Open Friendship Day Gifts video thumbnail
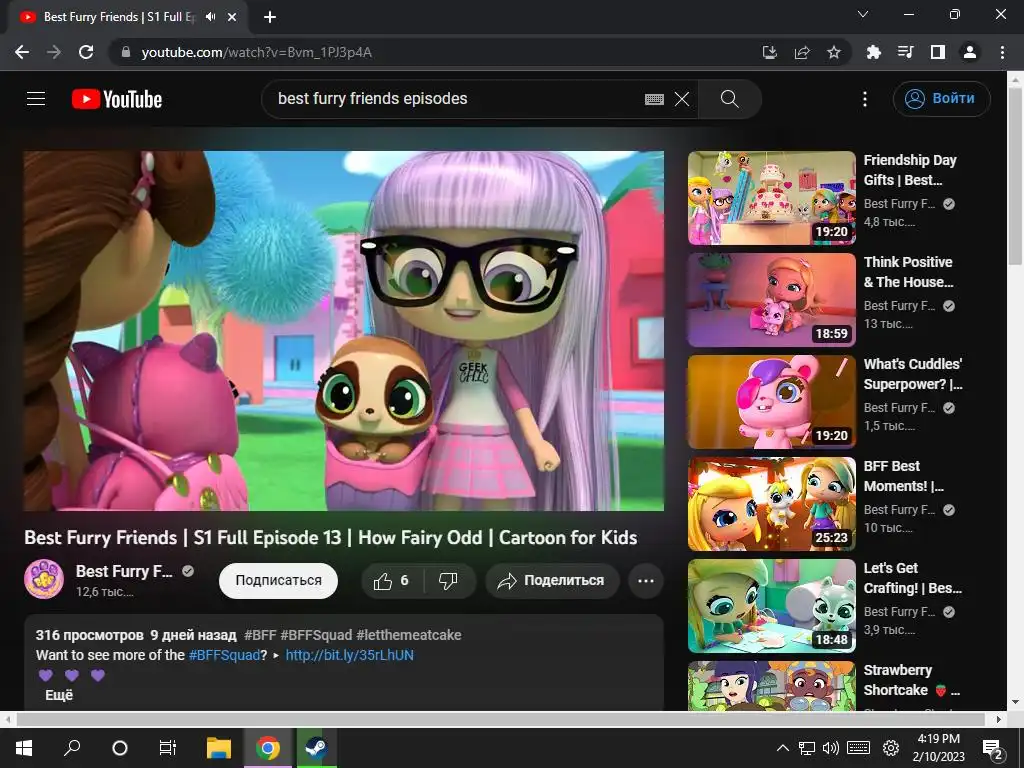Viewport: 1024px width, 768px height. 771,198
